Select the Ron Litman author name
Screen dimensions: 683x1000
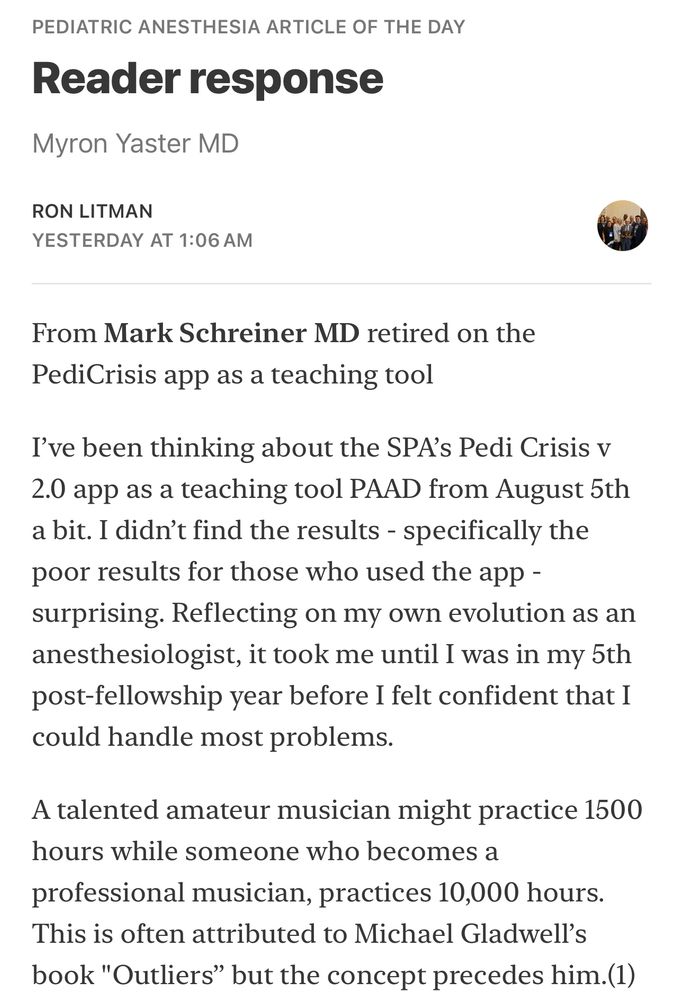(92, 211)
